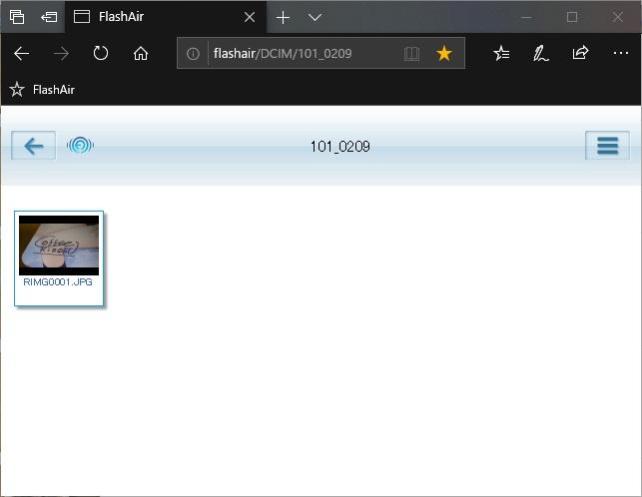Go to the browser home page
The width and height of the screenshot is (642, 497).
tap(141, 53)
